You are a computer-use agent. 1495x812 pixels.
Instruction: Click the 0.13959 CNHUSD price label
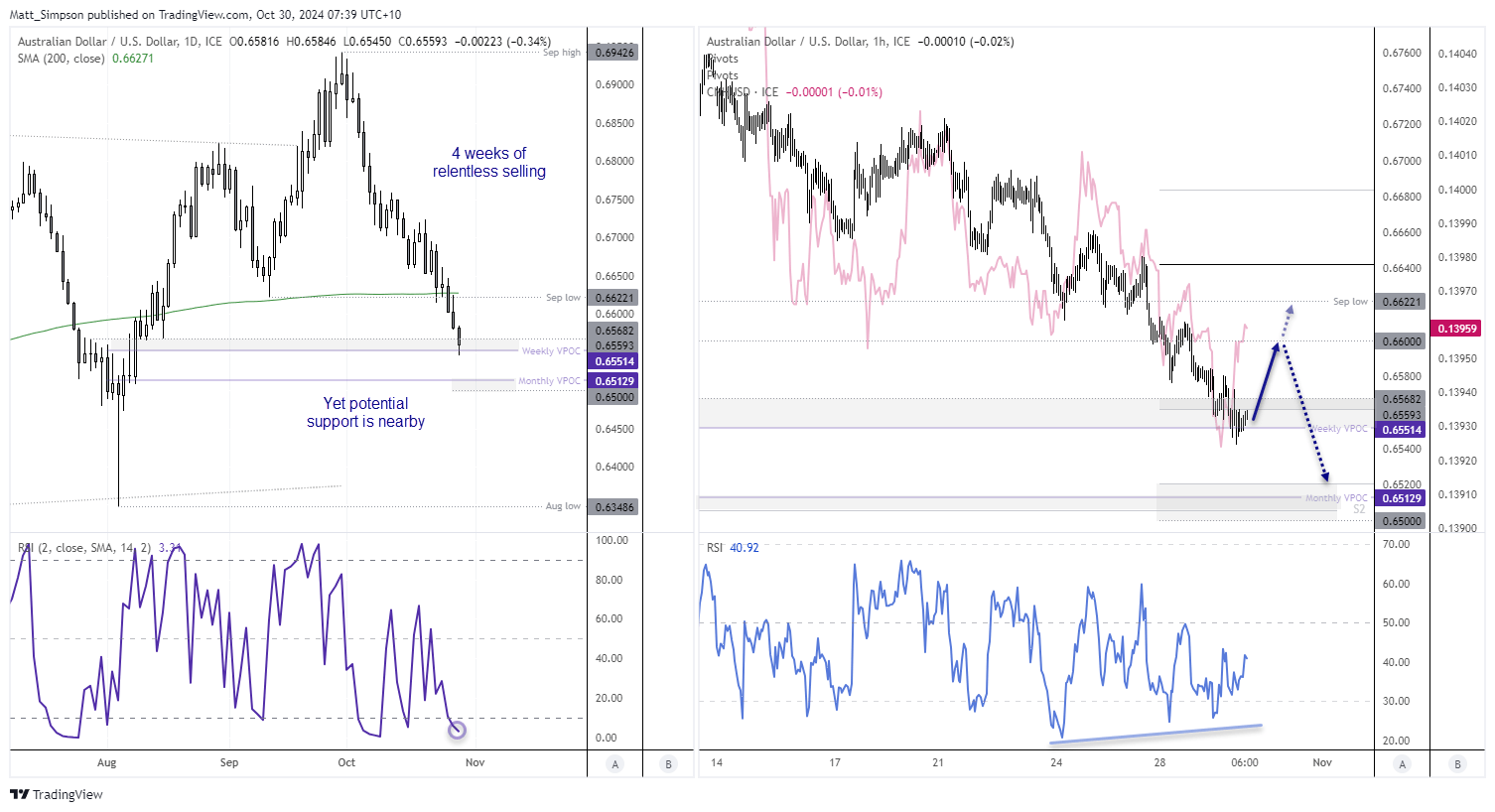pyautogui.click(x=1457, y=329)
